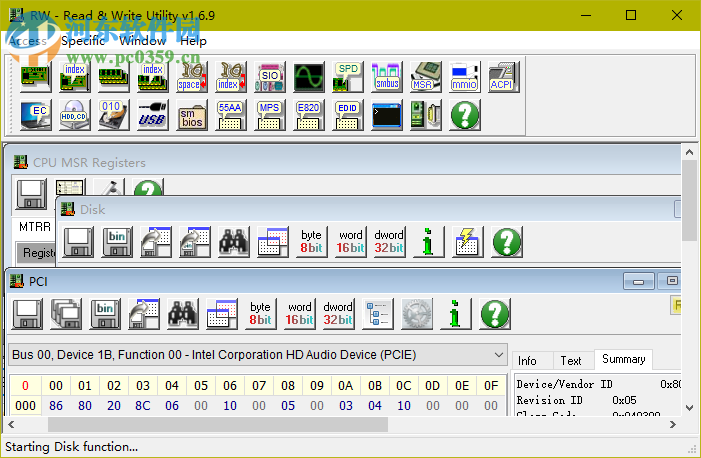
Task: Switch PCI view to word 16bit mode
Action: coord(299,314)
